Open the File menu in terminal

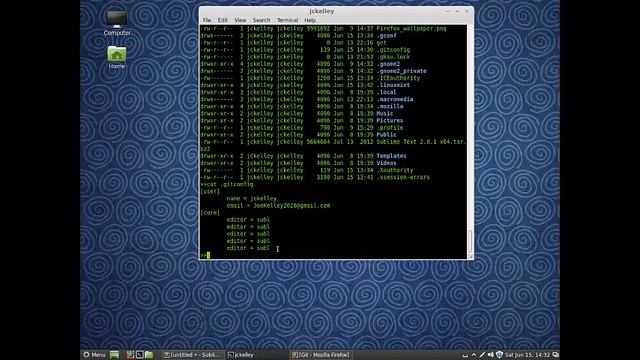207,20
